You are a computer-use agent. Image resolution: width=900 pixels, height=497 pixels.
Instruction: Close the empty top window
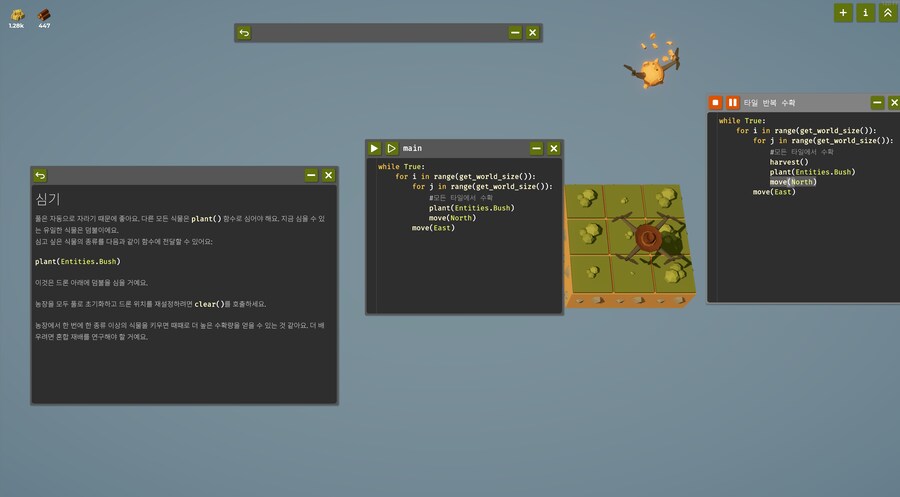pyautogui.click(x=532, y=33)
